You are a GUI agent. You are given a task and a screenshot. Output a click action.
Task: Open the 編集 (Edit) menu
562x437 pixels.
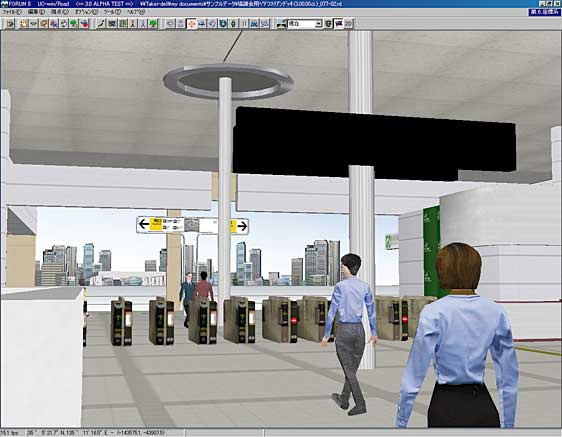(x=36, y=12)
